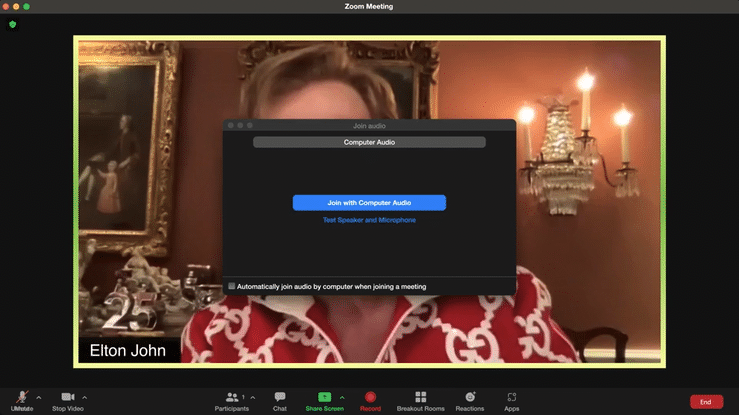This screenshot has width=739, height=415.
Task: Open the Reactions menu
Action: [470, 401]
